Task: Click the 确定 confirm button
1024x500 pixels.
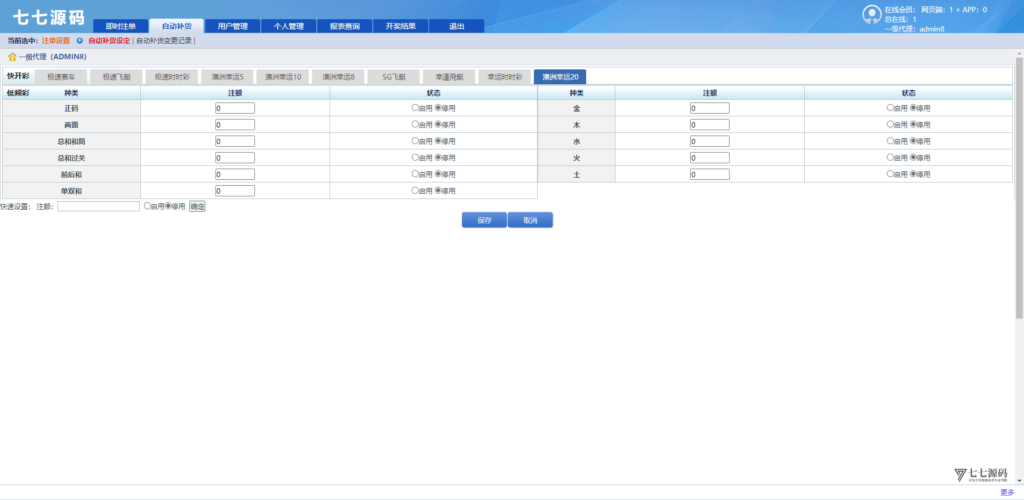Action: click(197, 206)
